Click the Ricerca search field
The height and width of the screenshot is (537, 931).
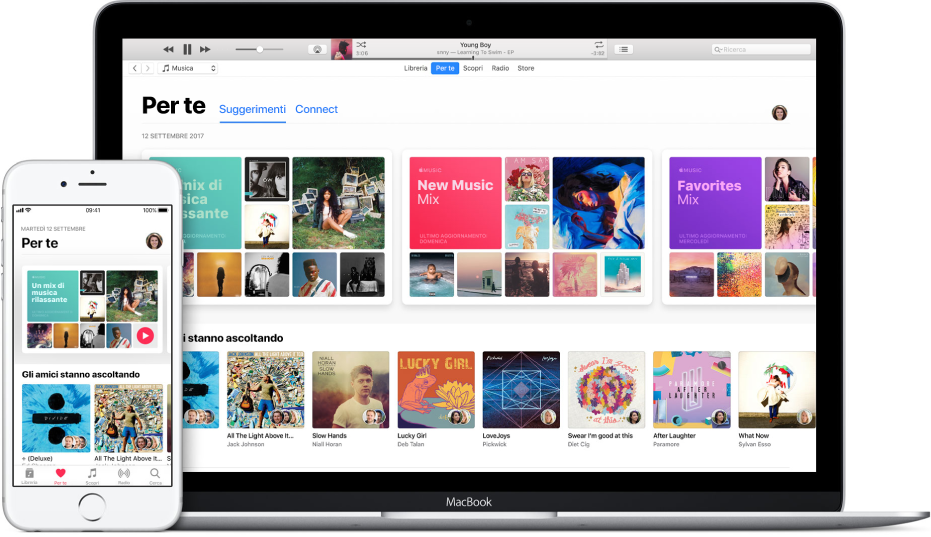pyautogui.click(x=761, y=49)
